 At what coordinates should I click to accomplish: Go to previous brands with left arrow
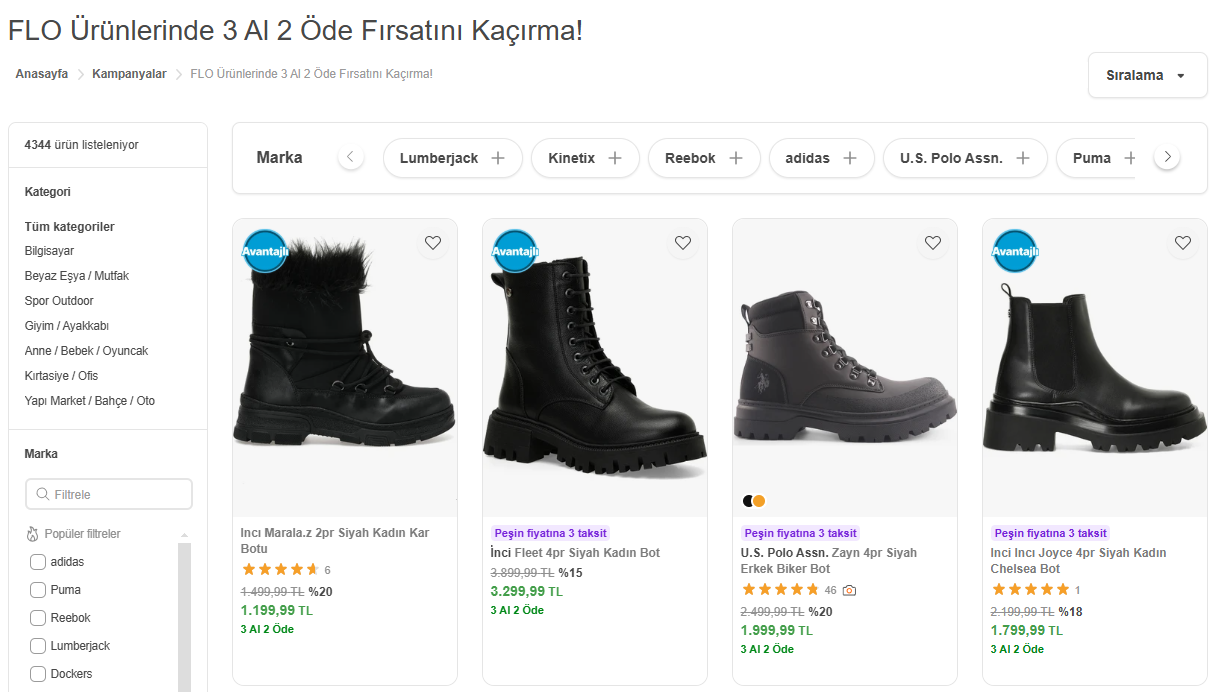[351, 157]
